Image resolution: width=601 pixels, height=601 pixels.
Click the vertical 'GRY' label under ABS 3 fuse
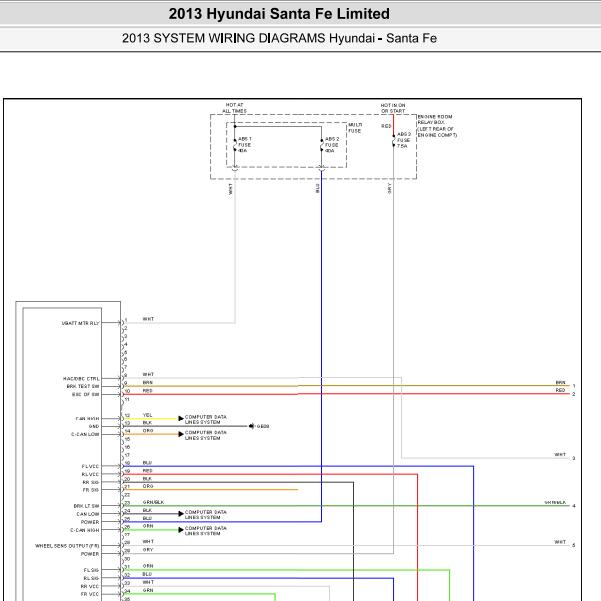tap(389, 188)
